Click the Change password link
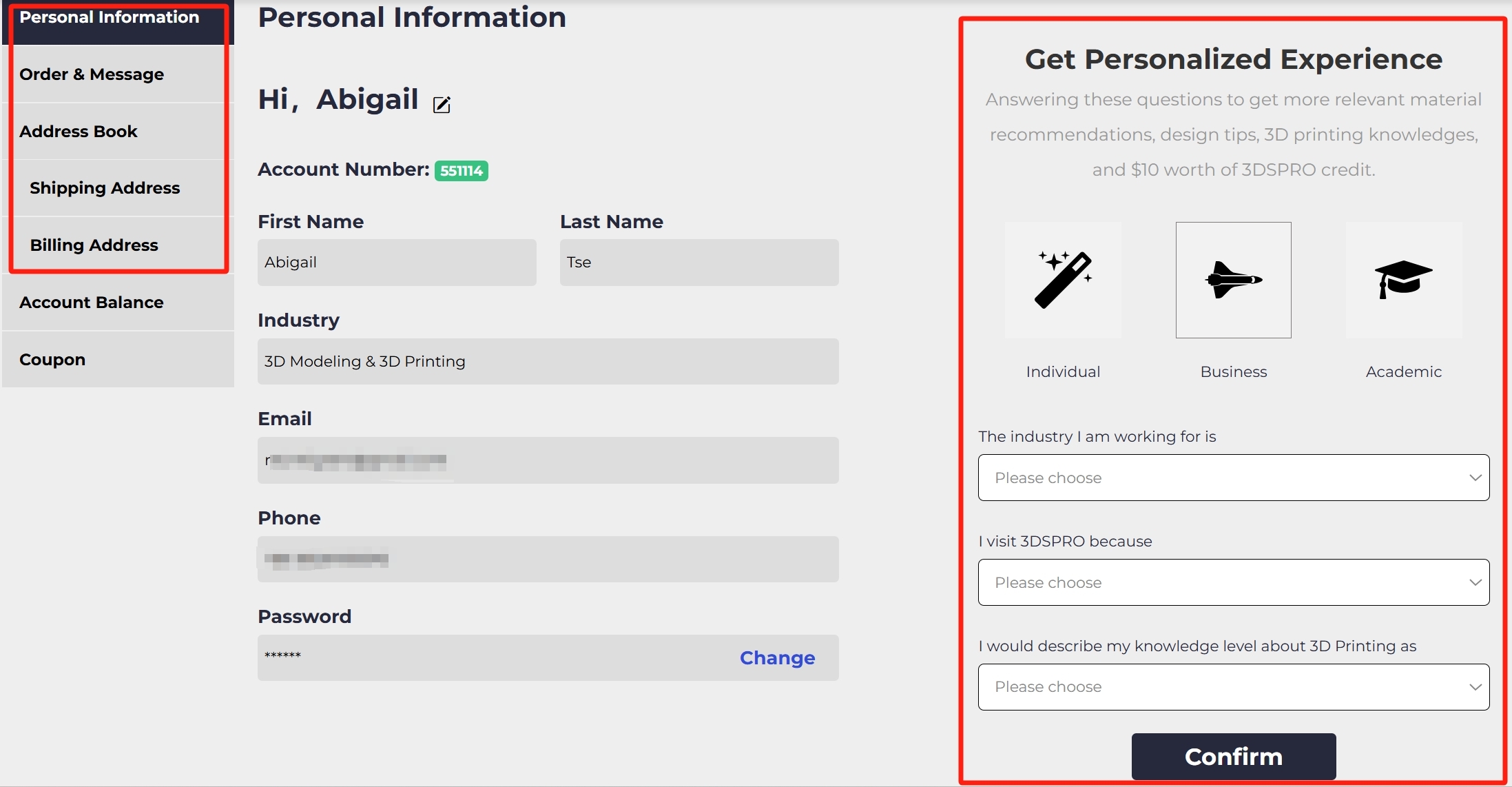 777,658
